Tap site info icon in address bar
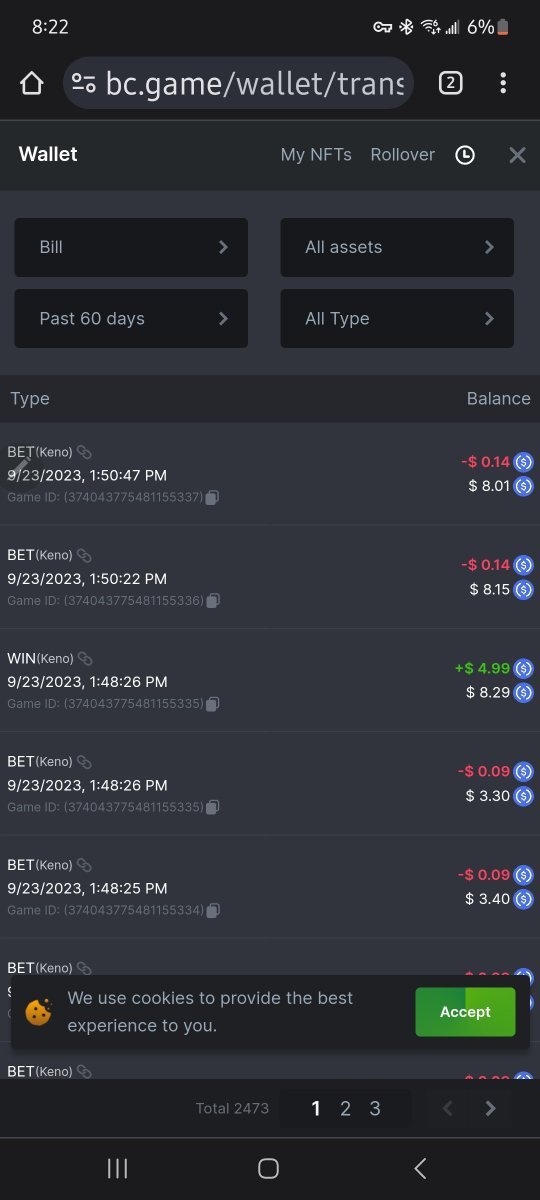The height and width of the screenshot is (1200, 540). [x=84, y=83]
